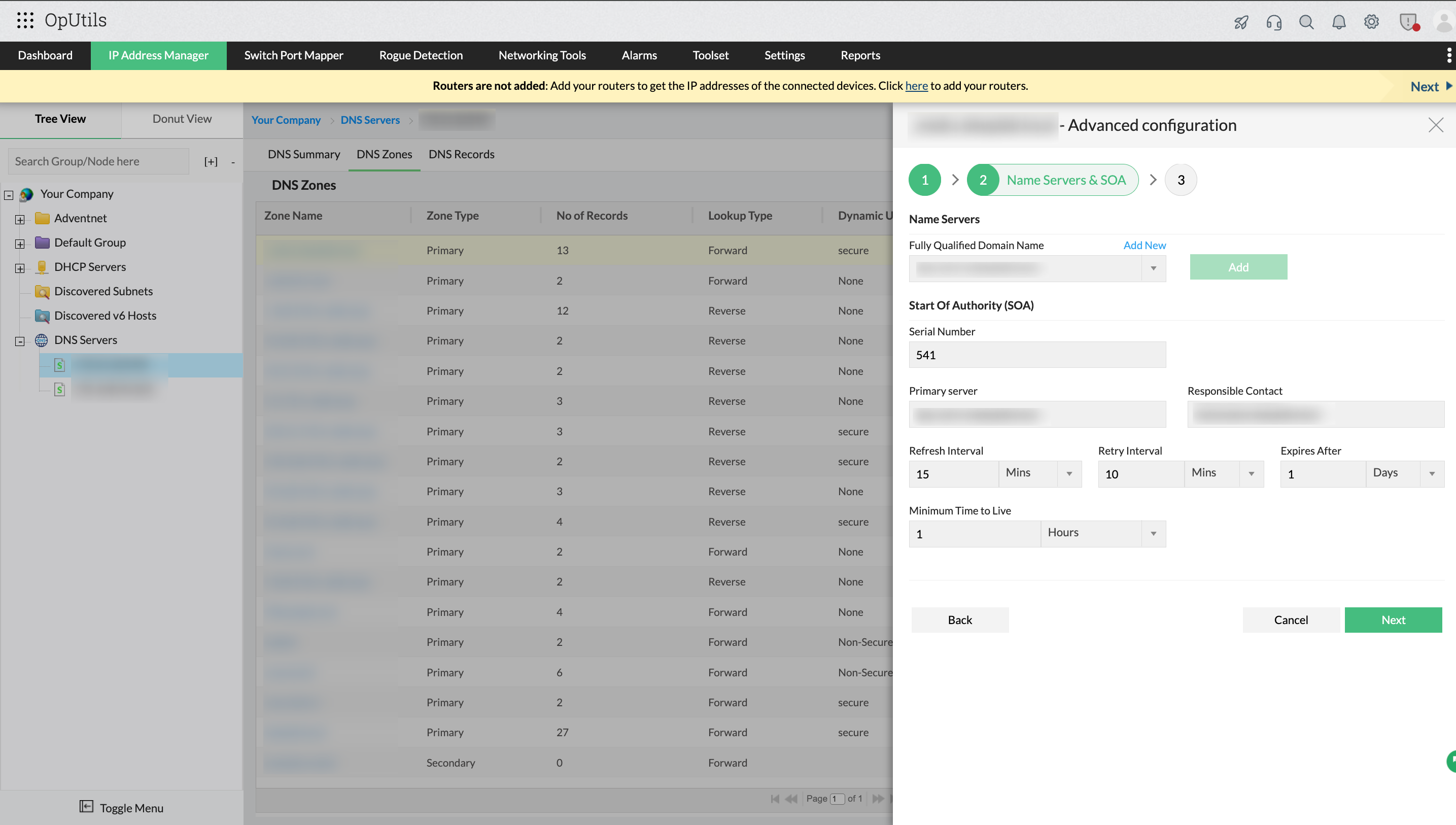Open the Fully Qualified Domain Name dropdown
1456x825 pixels.
[x=1153, y=268]
